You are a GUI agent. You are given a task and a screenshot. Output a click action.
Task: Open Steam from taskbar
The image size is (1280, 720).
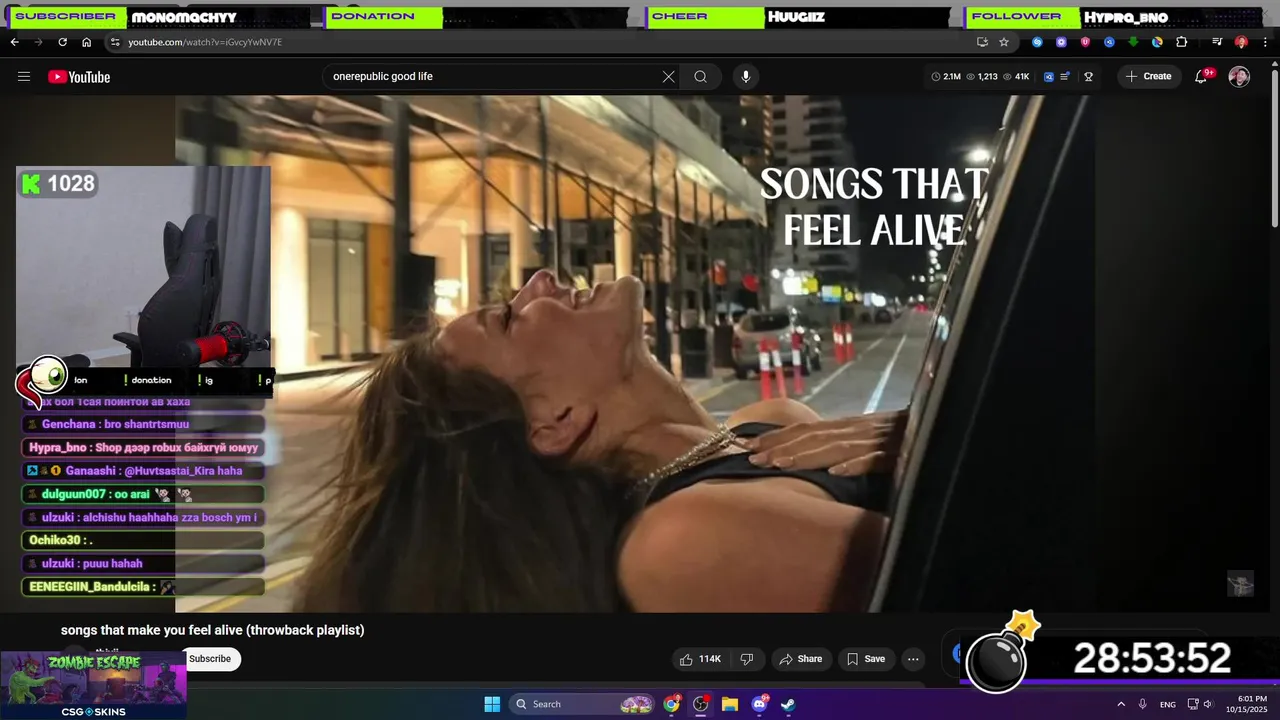pos(788,704)
